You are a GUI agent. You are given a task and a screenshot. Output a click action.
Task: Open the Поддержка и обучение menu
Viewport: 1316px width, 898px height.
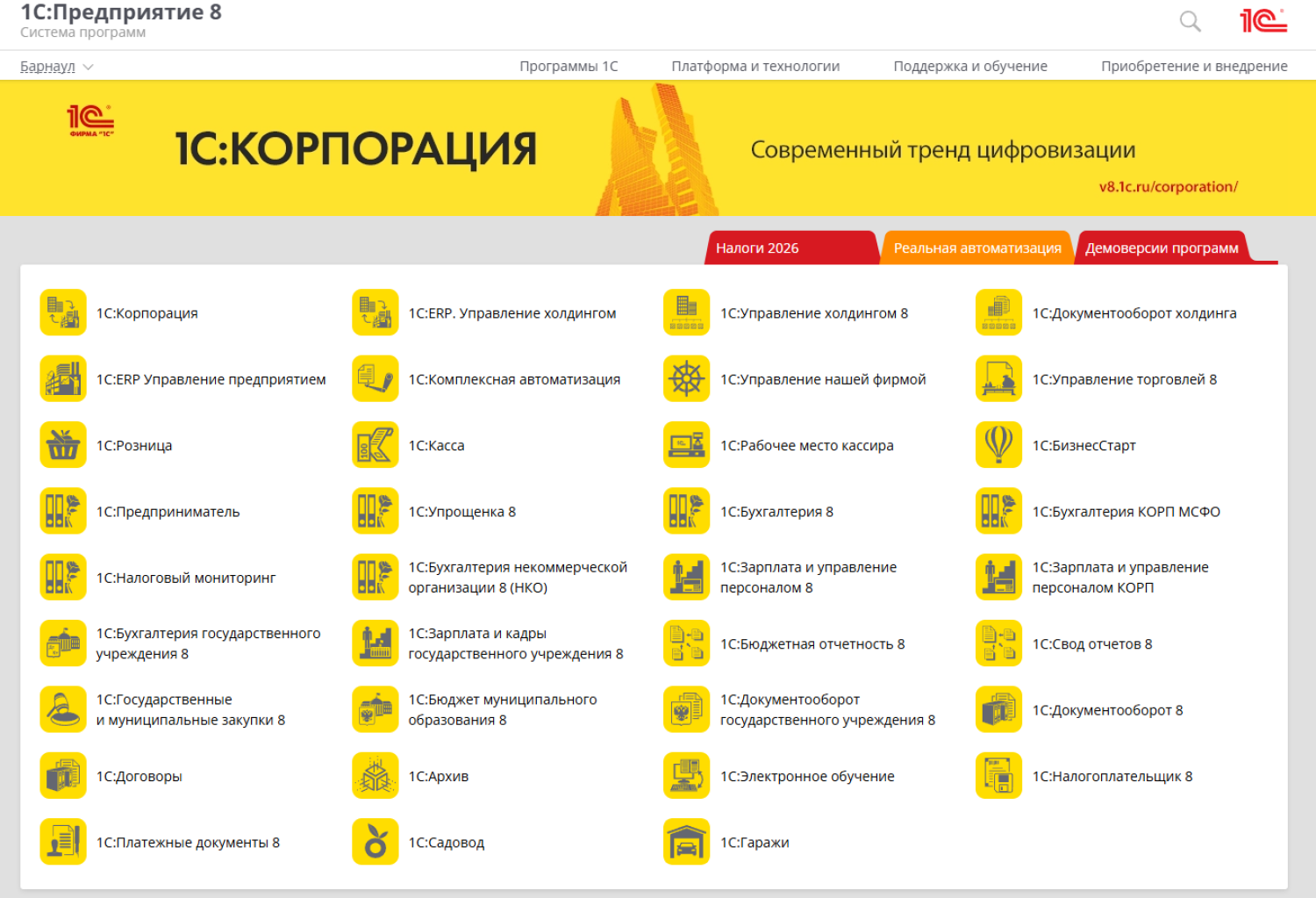click(x=969, y=67)
